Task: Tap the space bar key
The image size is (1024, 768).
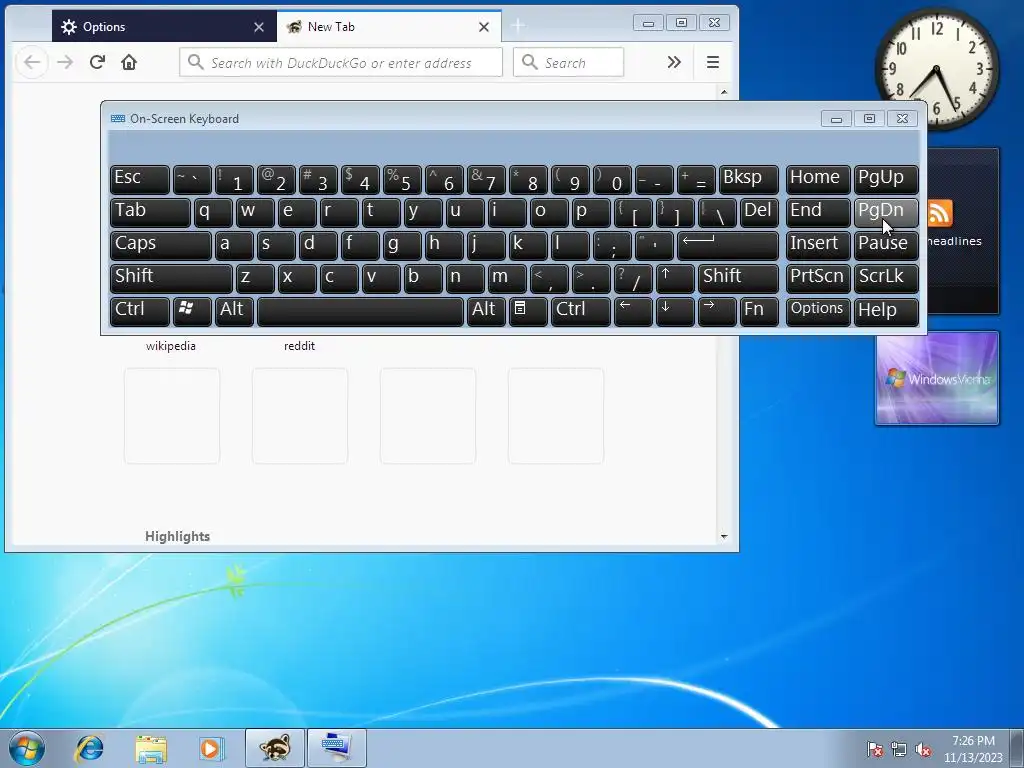Action: (360, 311)
